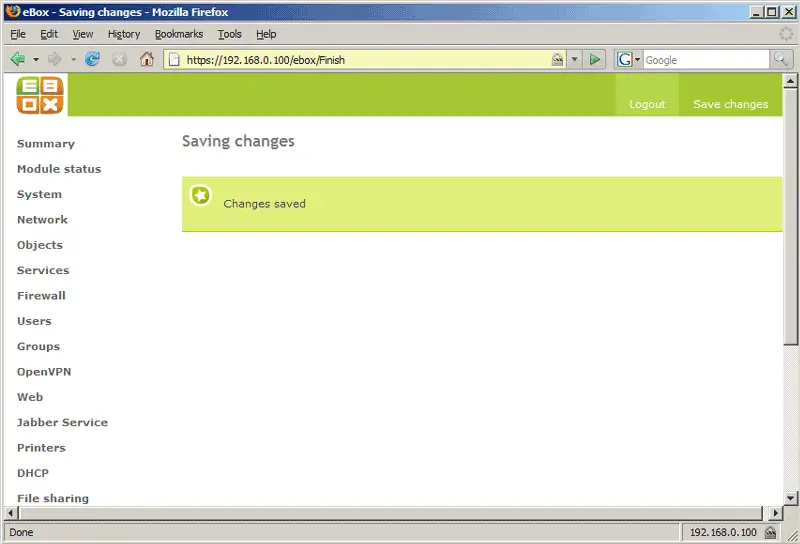This screenshot has height=544, width=800.
Task: Click the Saving changes heading
Action: pyautogui.click(x=238, y=141)
